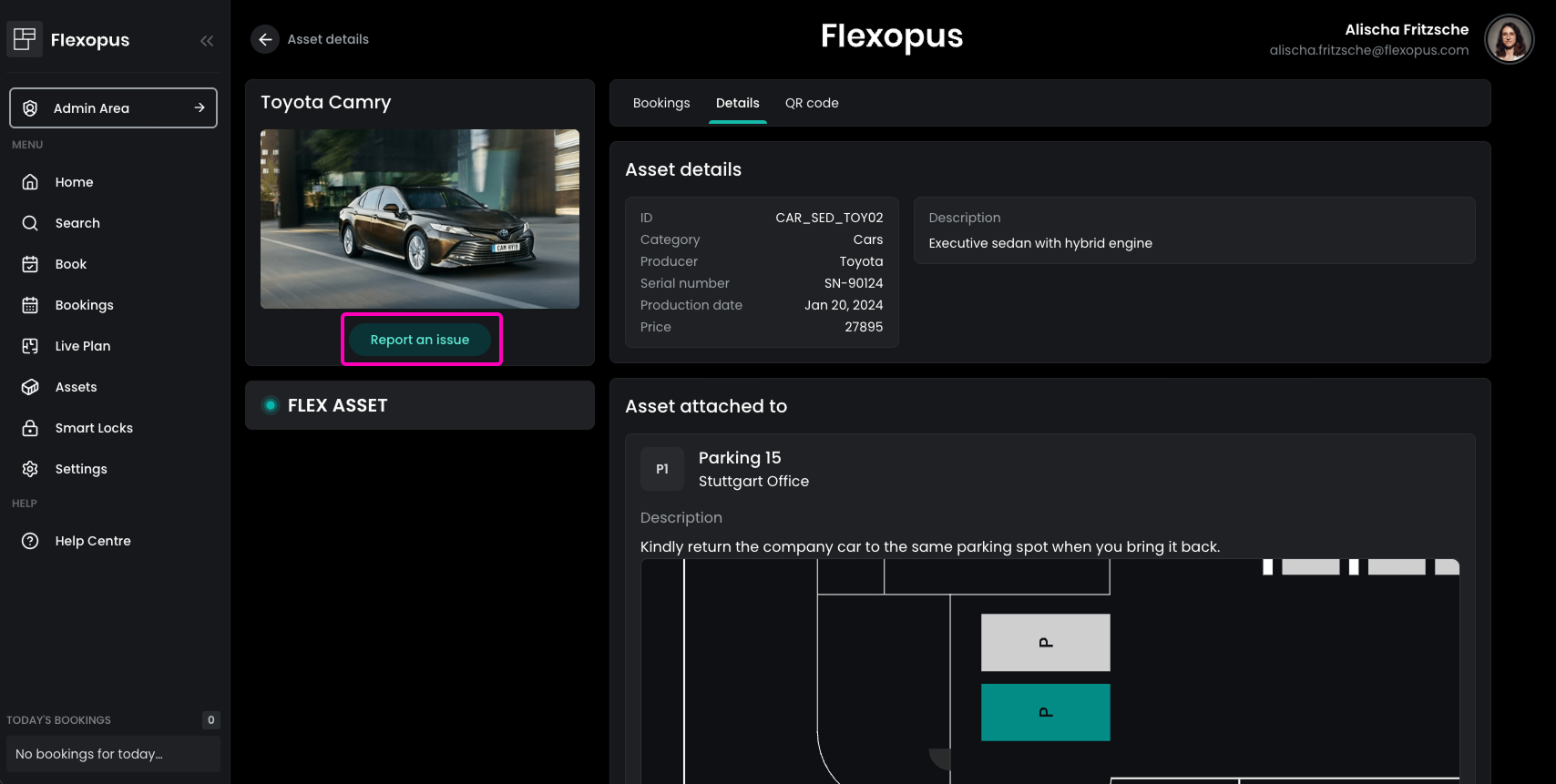Select the teal parking spot on map
1556x784 pixels.
pyautogui.click(x=1045, y=712)
